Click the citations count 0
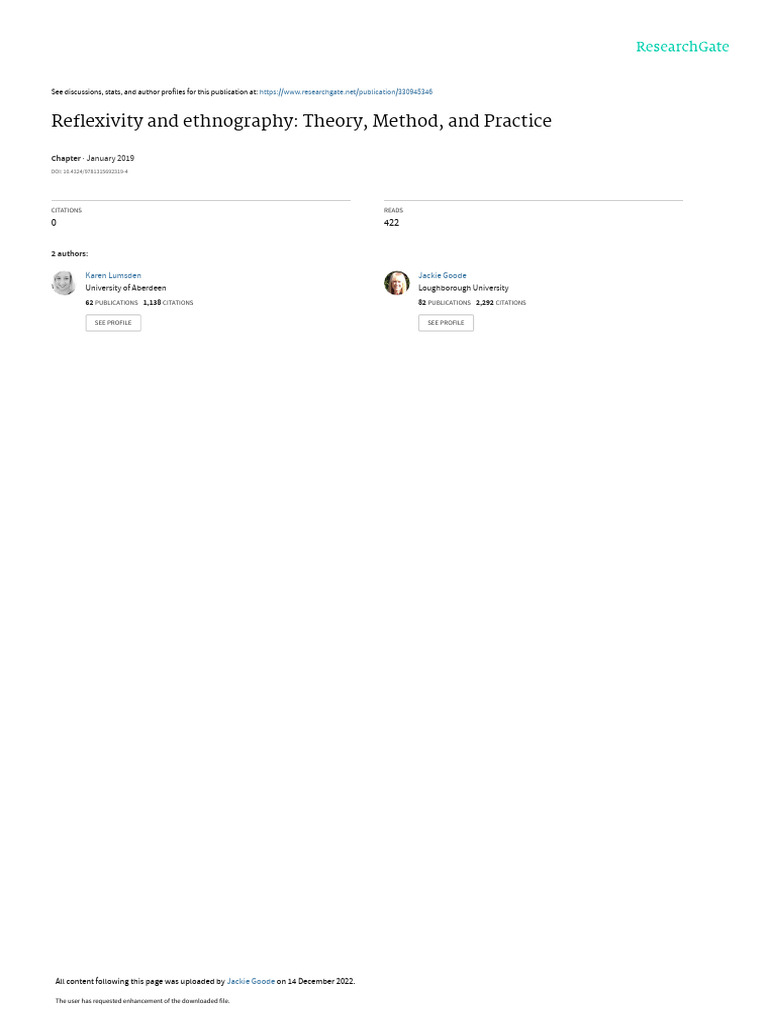Viewport: 768px width, 1024px height. (x=54, y=223)
